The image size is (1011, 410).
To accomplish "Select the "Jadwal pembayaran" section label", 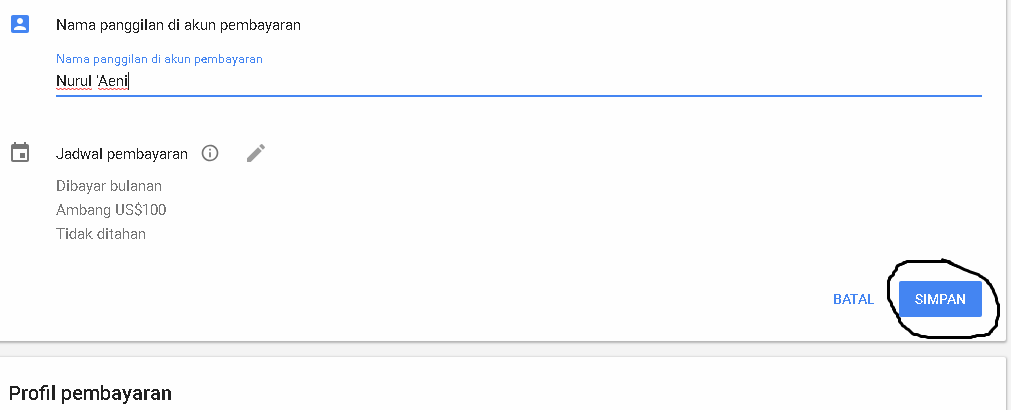I will click(x=122, y=154).
